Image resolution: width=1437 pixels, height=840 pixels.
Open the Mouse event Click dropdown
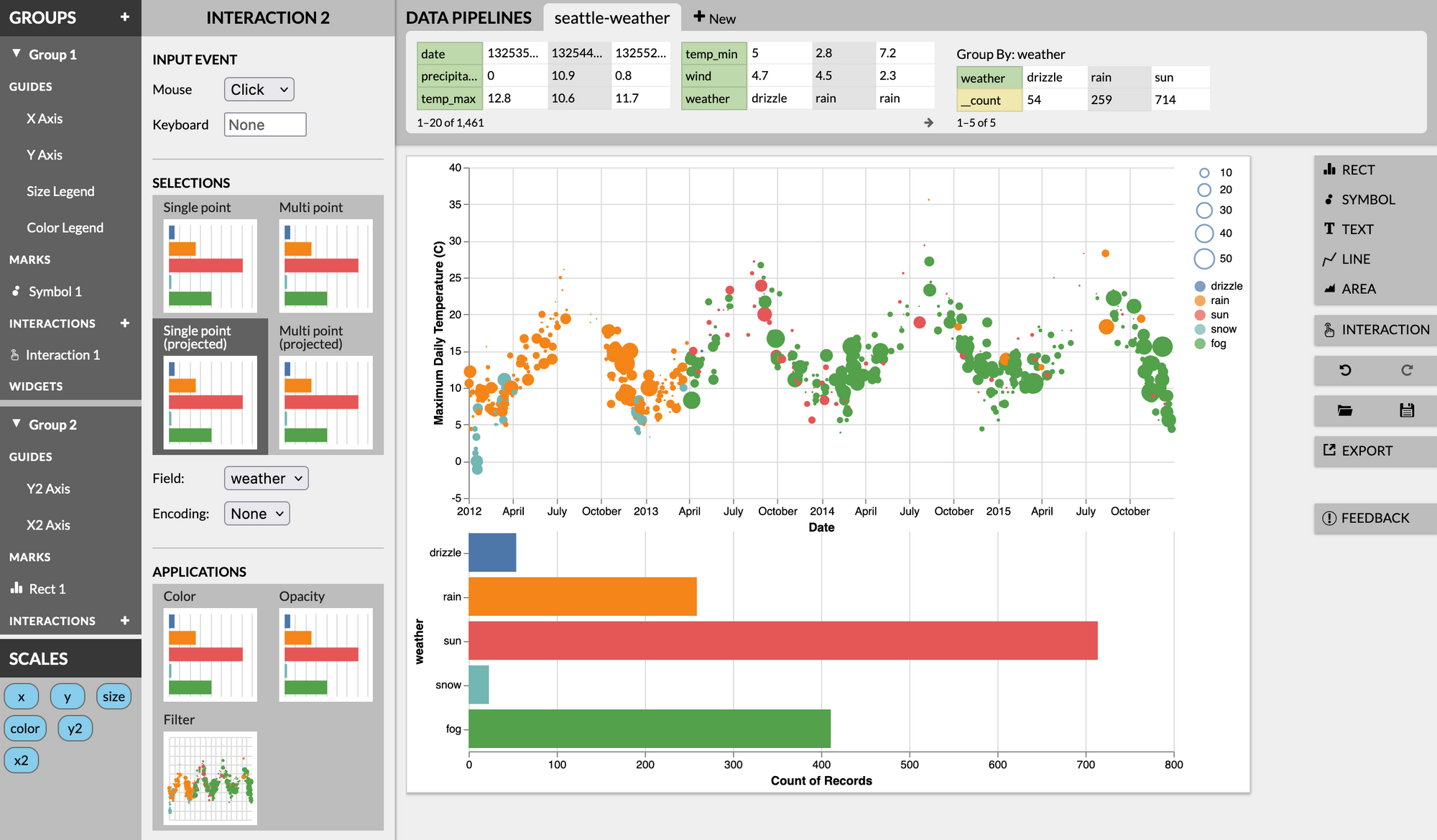coord(259,90)
